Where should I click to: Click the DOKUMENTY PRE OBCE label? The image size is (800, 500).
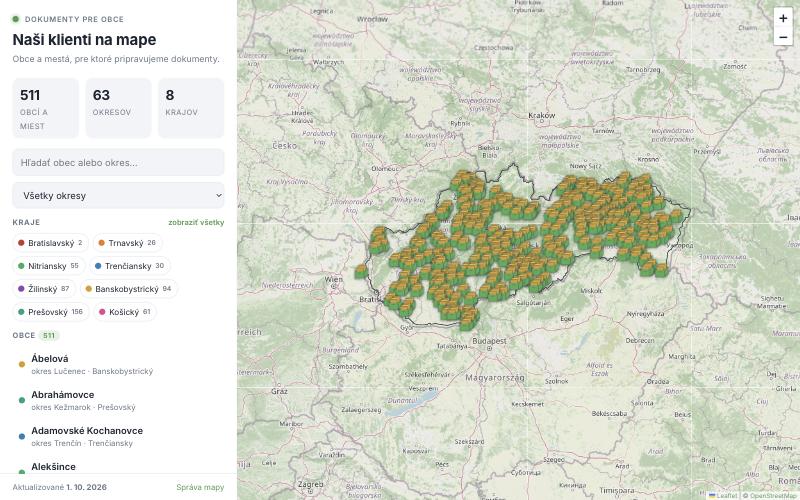click(x=74, y=19)
